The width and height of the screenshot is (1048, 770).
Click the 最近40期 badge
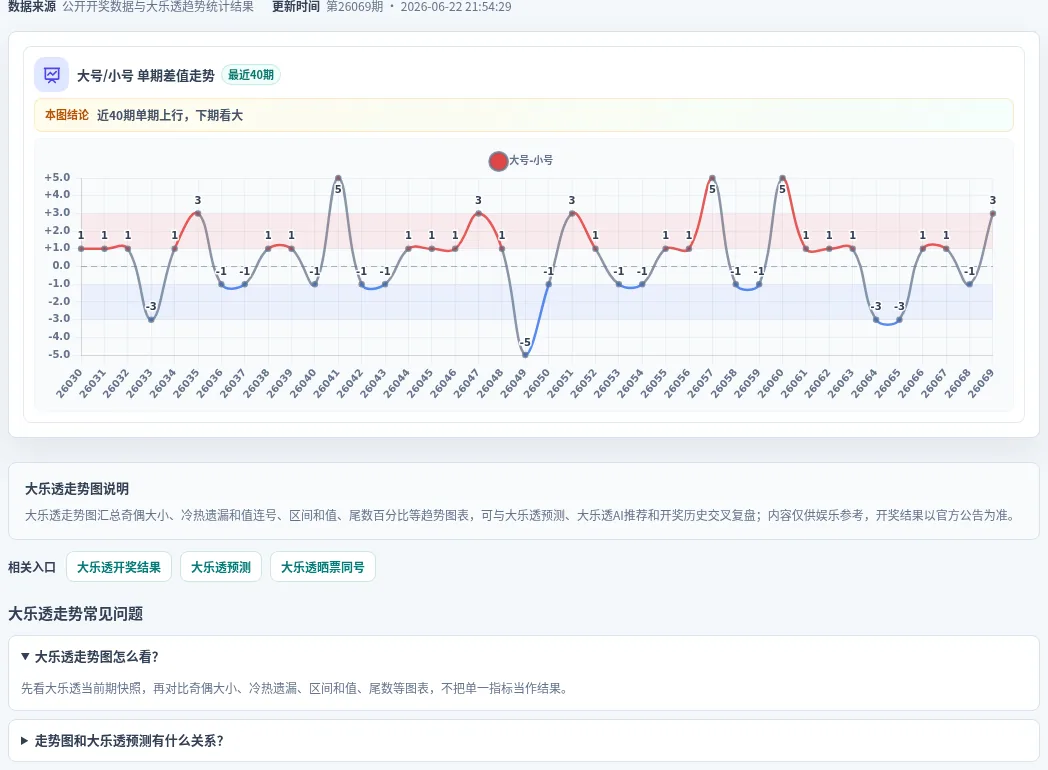[251, 75]
